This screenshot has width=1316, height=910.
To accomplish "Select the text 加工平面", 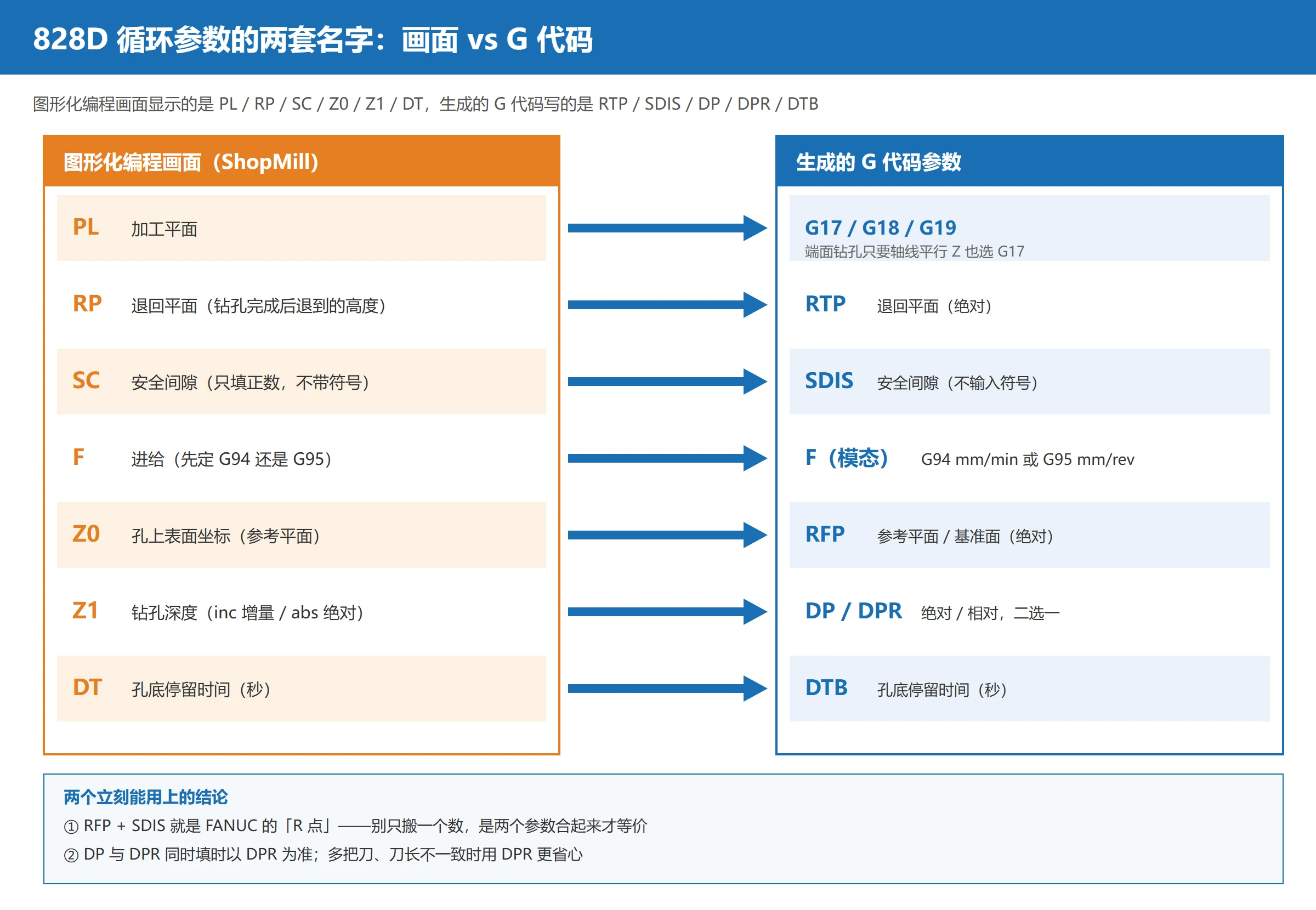I will point(164,229).
